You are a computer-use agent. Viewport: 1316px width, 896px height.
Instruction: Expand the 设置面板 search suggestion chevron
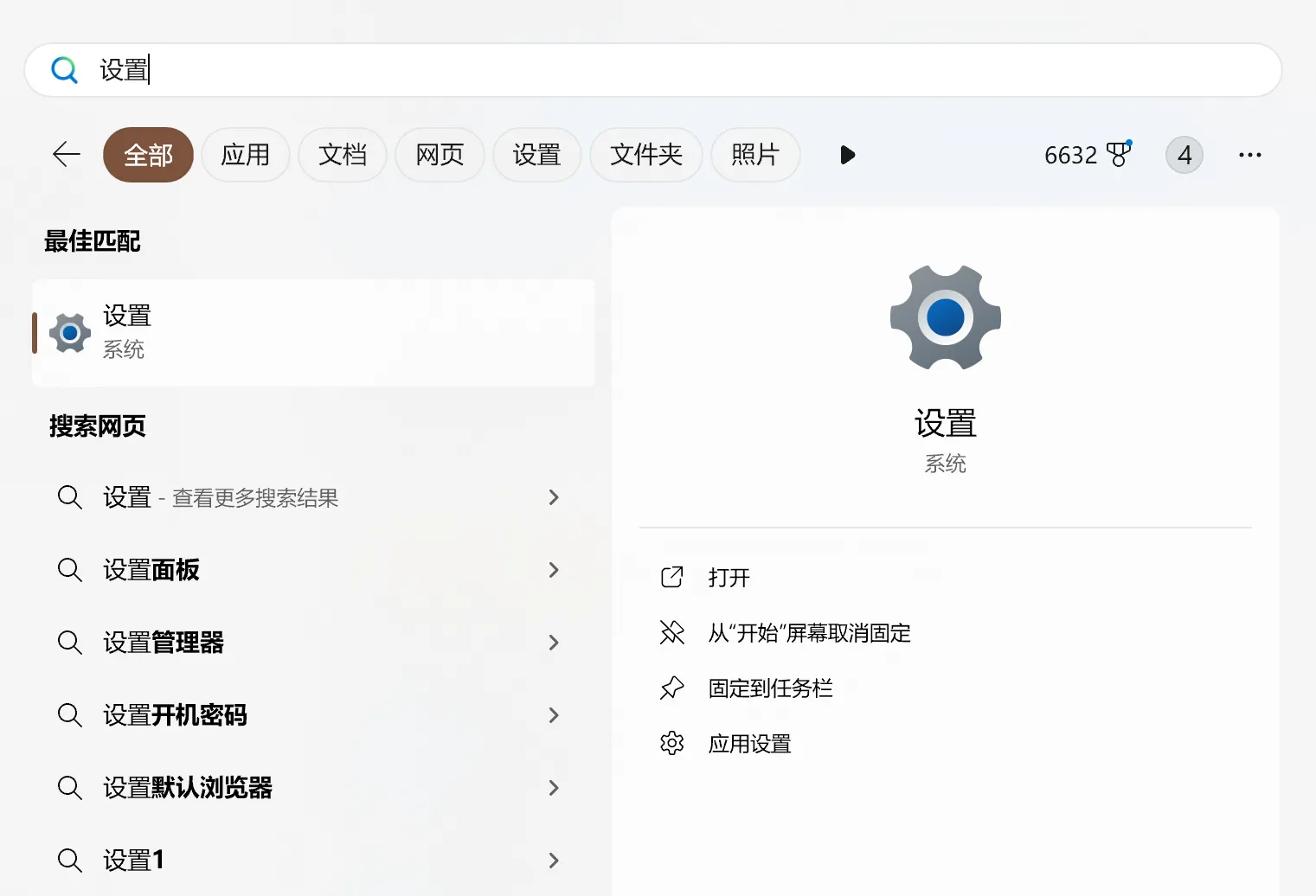tap(554, 570)
